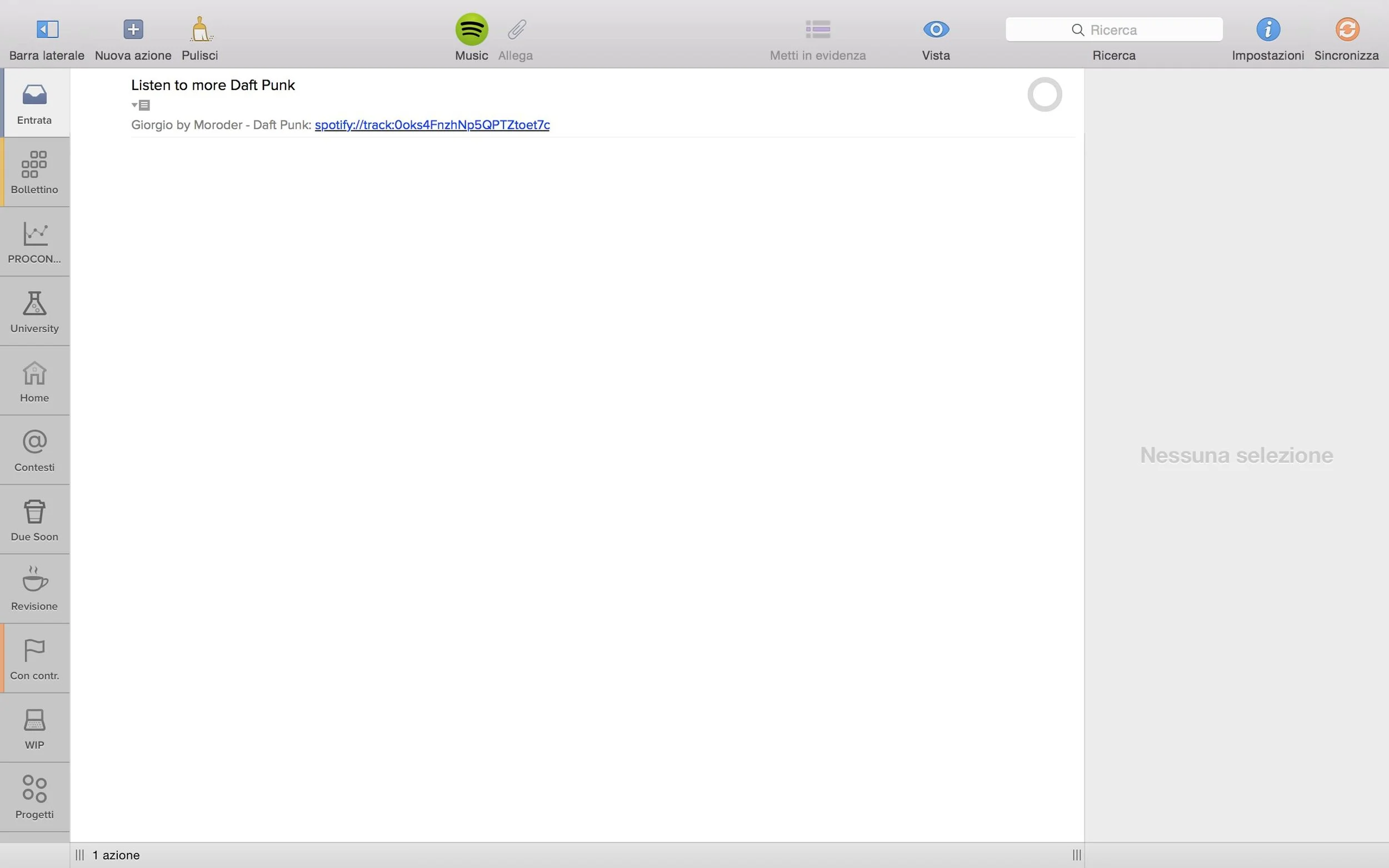Click Metti in evidenza icon
The width and height of the screenshot is (1389, 868).
[818, 29]
